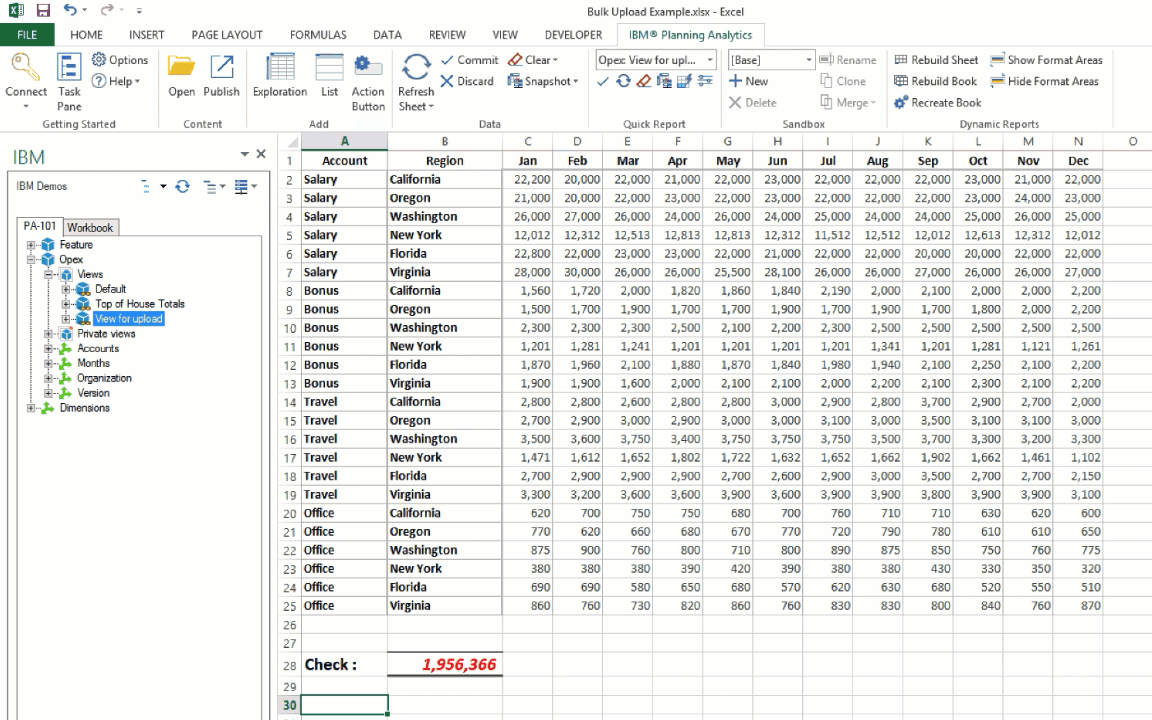Image resolution: width=1152 pixels, height=720 pixels.
Task: Click the Undo arrow
Action: 70,10
